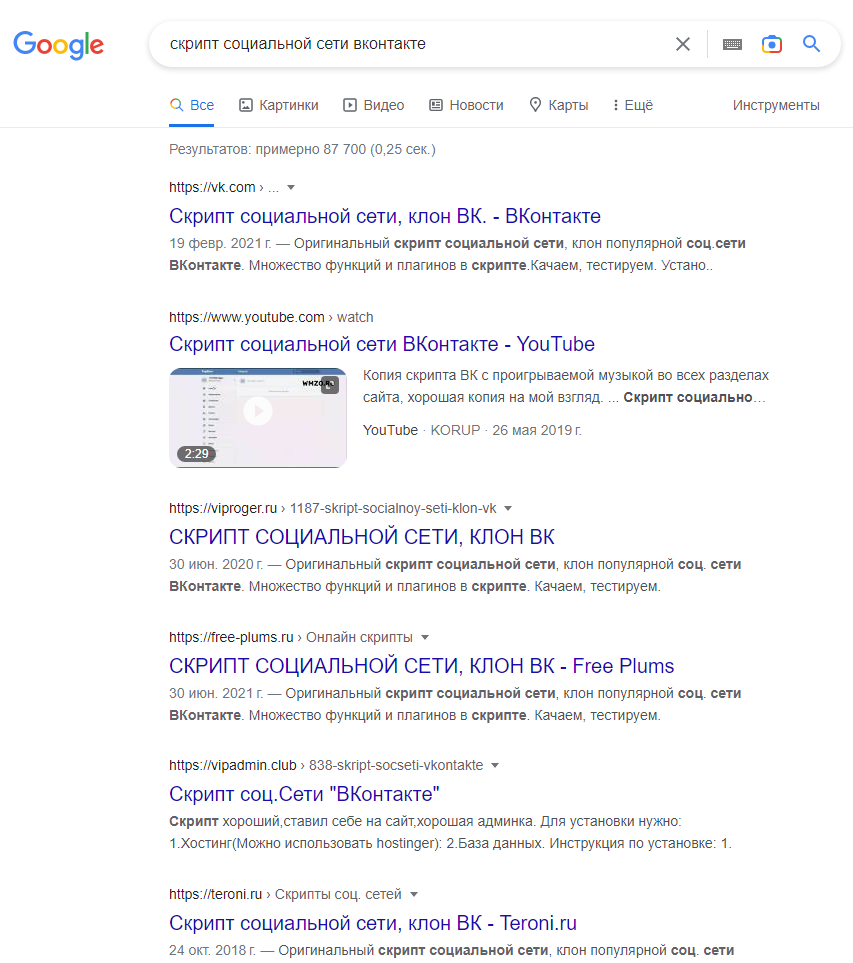Viewport: 853px width, 963px height.
Task: Expand the Ещё menu
Action: click(633, 105)
